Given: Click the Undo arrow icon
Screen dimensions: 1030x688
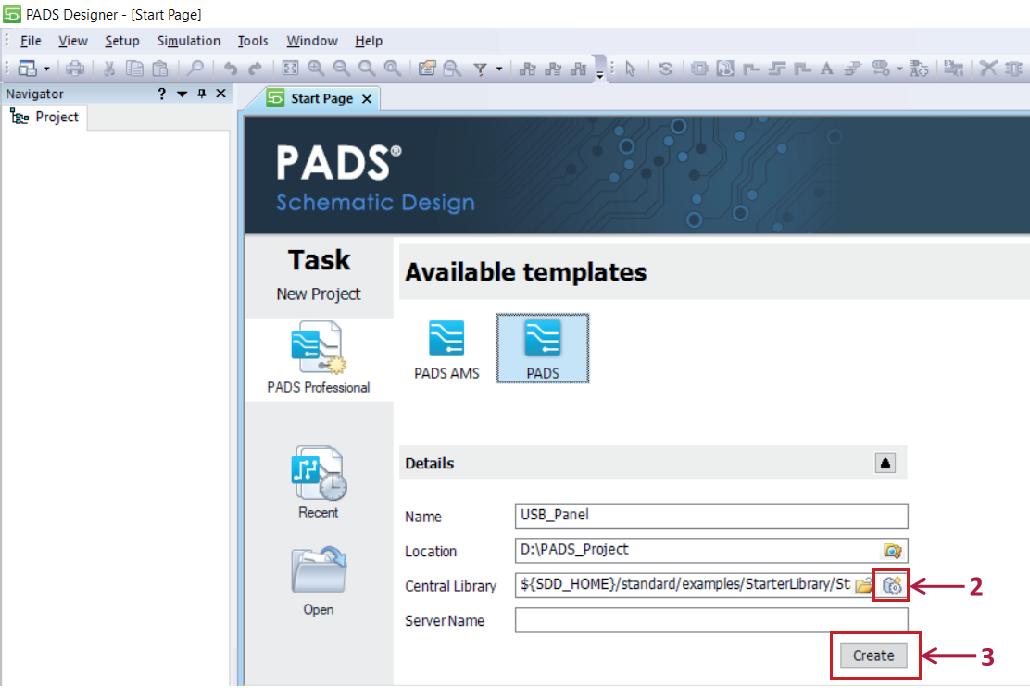Looking at the screenshot, I should [230, 68].
